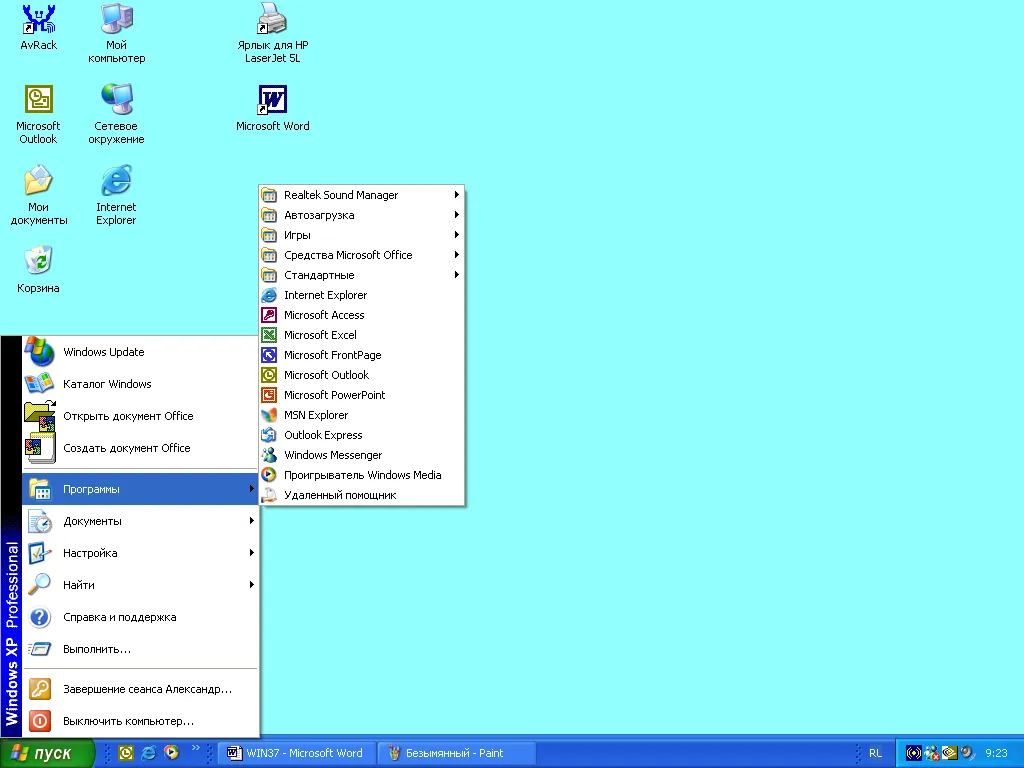The image size is (1024, 768).
Task: Expand the Документы submenu
Action: click(x=140, y=521)
